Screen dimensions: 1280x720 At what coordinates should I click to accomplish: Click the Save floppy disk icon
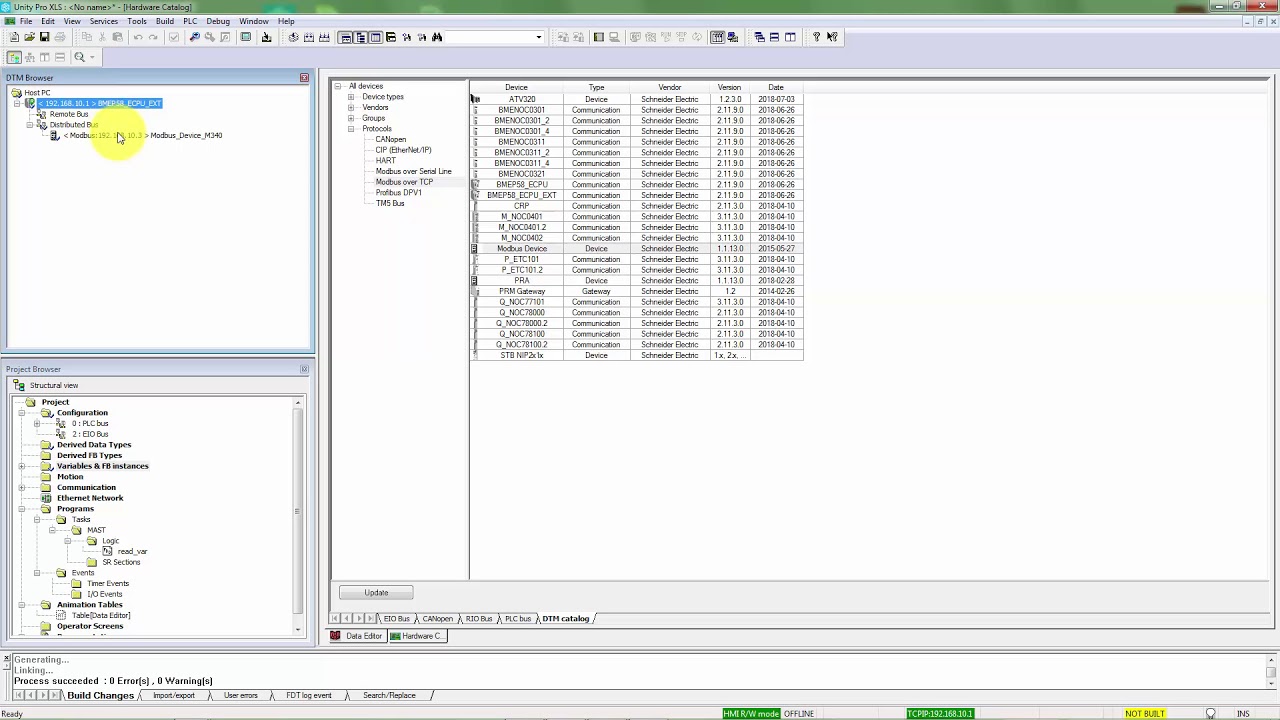(x=44, y=37)
